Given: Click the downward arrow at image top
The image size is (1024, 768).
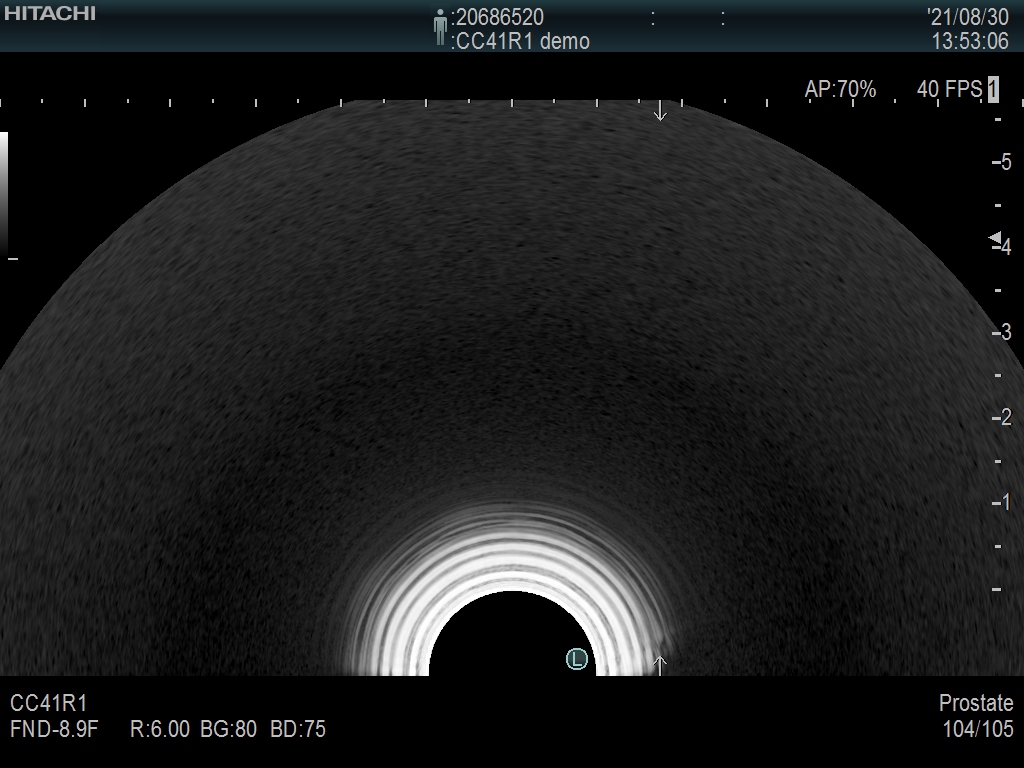Looking at the screenshot, I should [x=660, y=111].
